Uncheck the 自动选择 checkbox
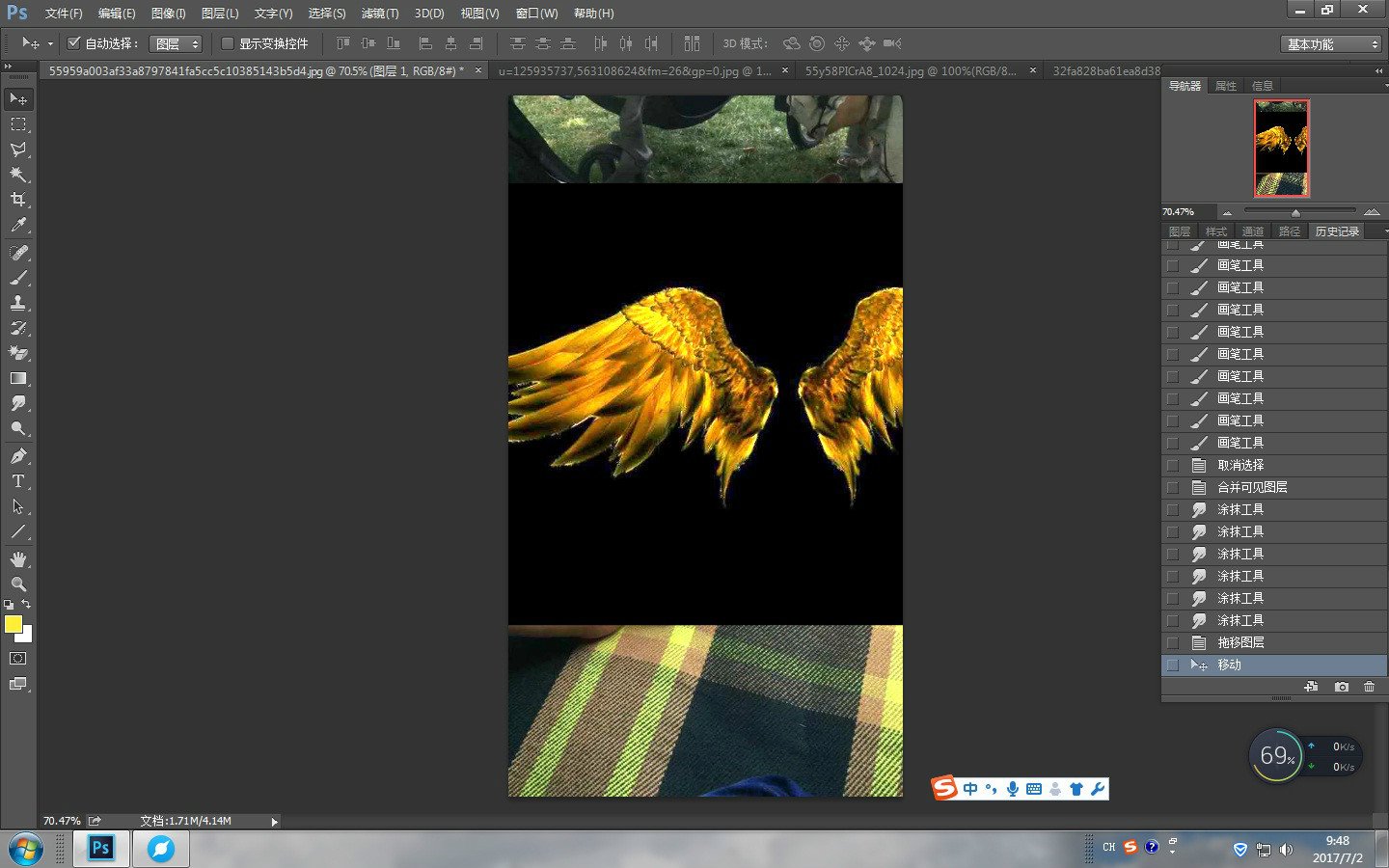 click(x=73, y=43)
